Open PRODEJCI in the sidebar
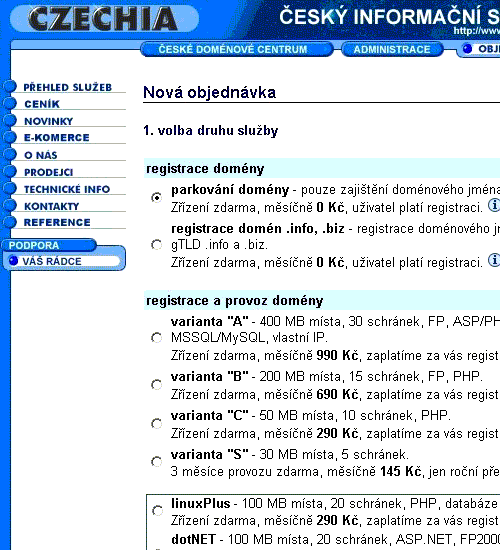This screenshot has width=500, height=550. [48, 172]
